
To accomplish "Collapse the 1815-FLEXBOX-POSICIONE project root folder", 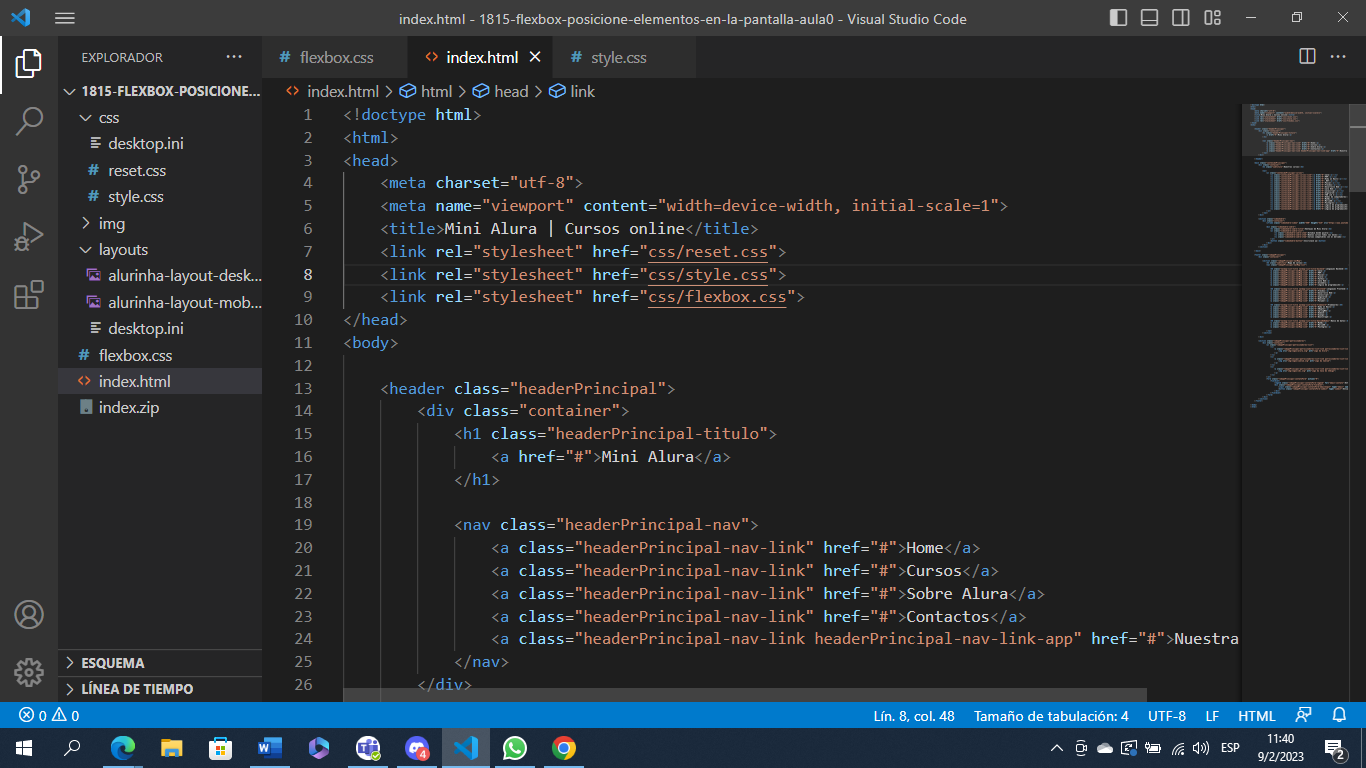I will (x=160, y=91).
